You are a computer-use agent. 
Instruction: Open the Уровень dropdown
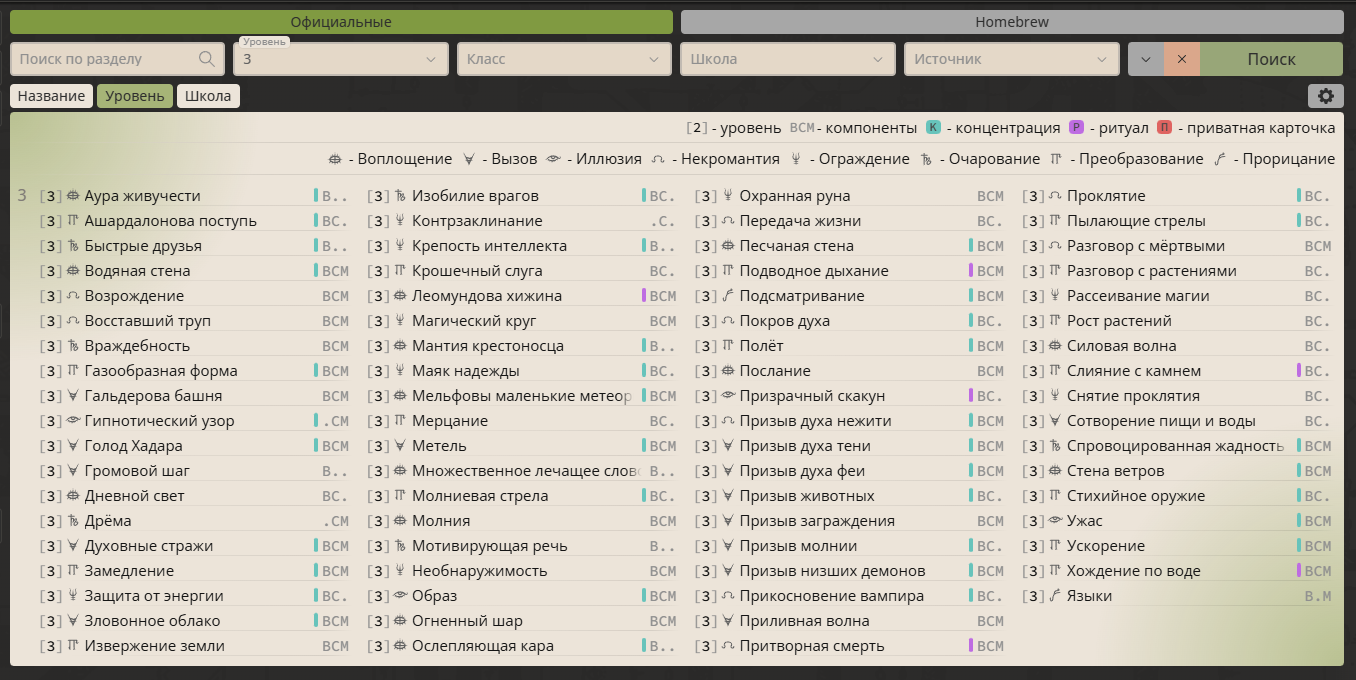341,59
